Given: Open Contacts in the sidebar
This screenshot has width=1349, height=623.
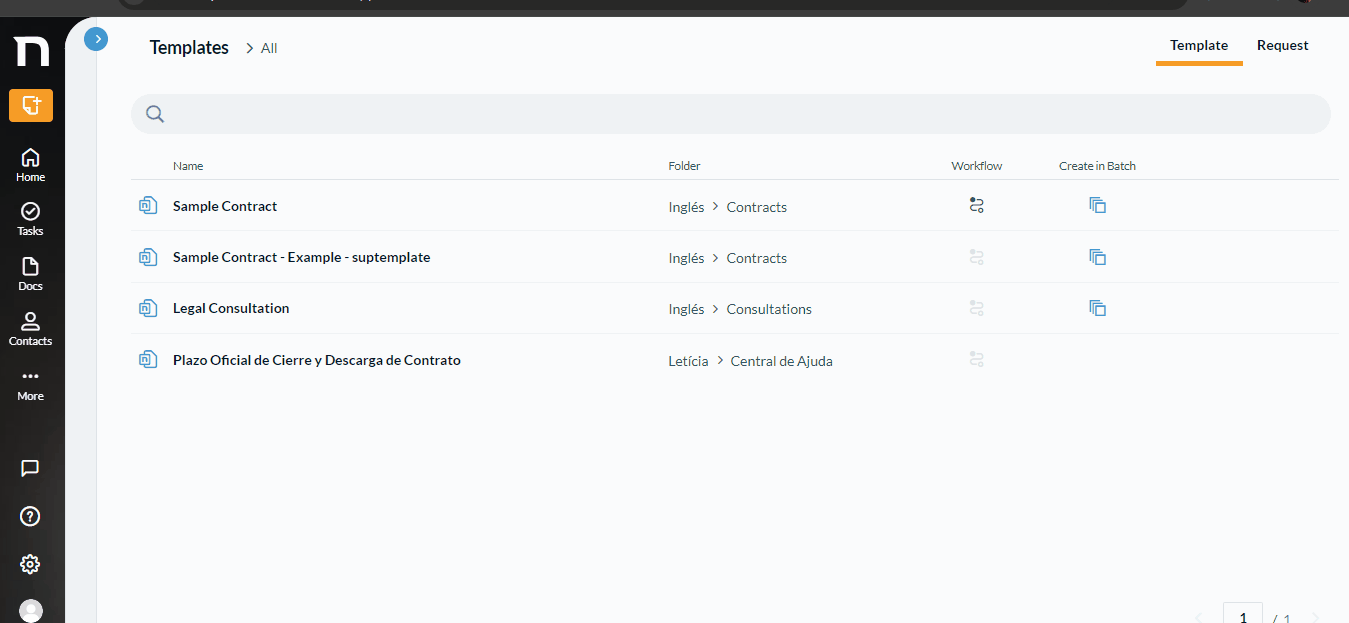Looking at the screenshot, I should 31,329.
